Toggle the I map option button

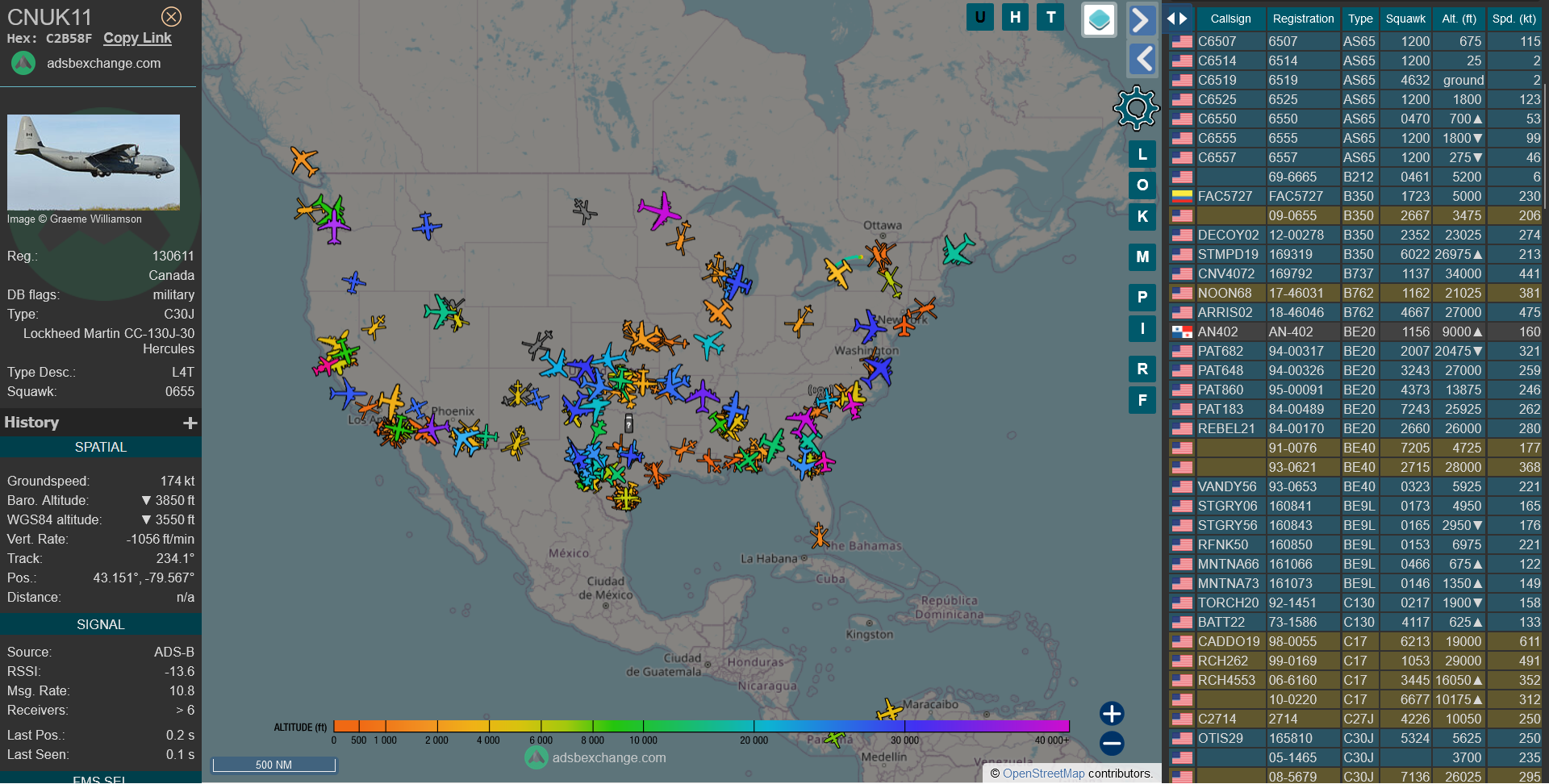[x=1142, y=328]
